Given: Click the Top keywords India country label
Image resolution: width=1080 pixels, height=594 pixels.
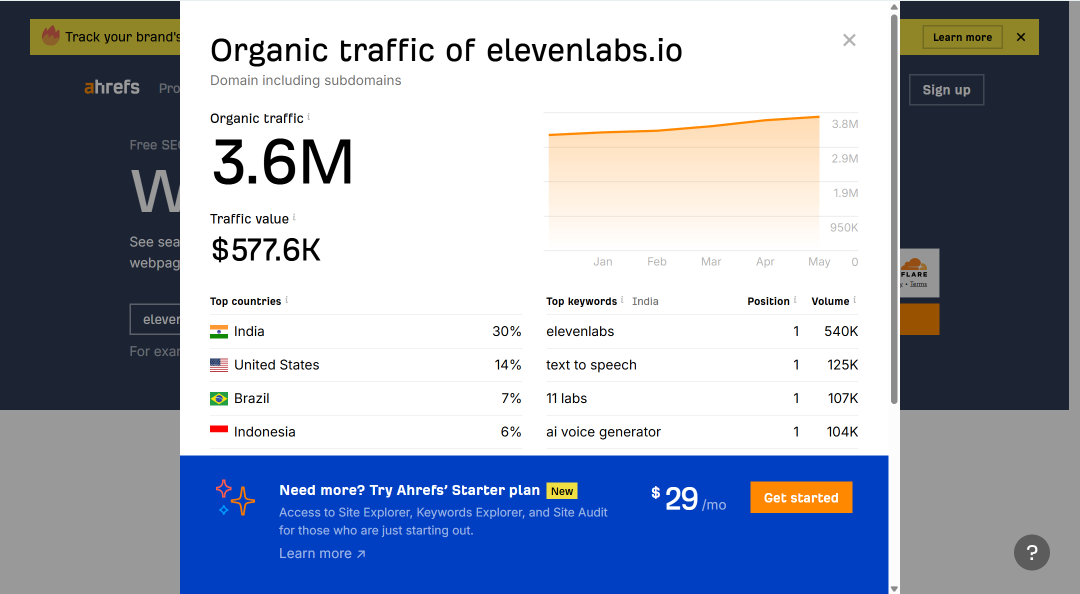Looking at the screenshot, I should coord(645,301).
